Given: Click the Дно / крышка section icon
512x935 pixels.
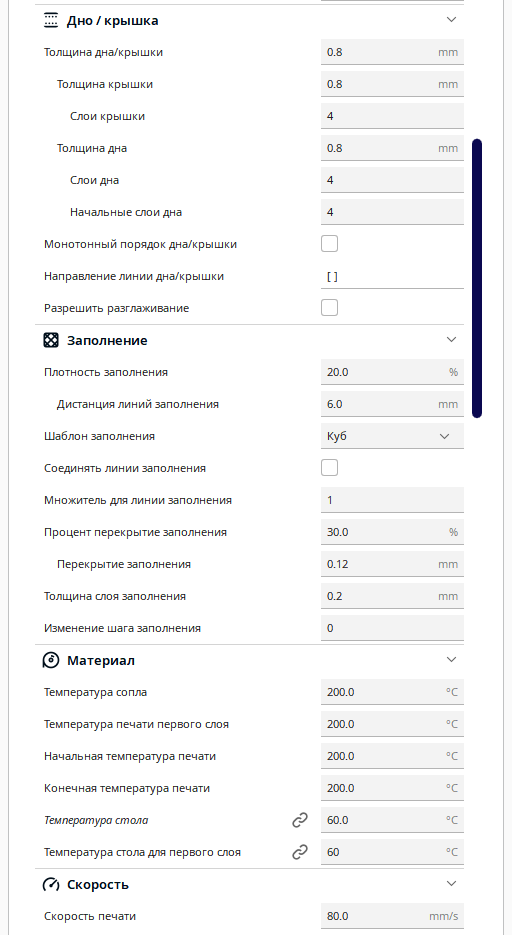Looking at the screenshot, I should pos(51,20).
